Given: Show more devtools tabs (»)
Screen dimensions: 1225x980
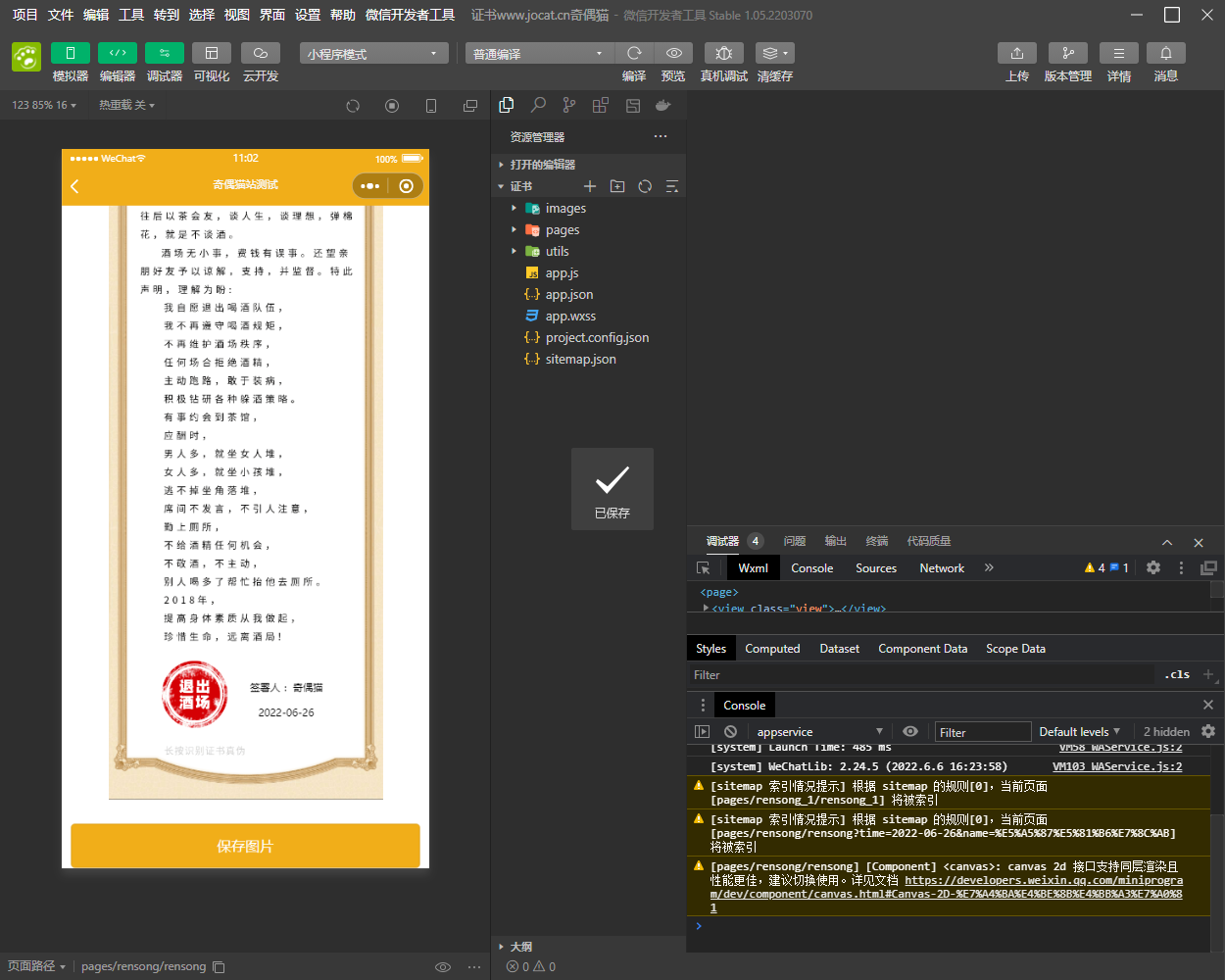Looking at the screenshot, I should coord(989,567).
